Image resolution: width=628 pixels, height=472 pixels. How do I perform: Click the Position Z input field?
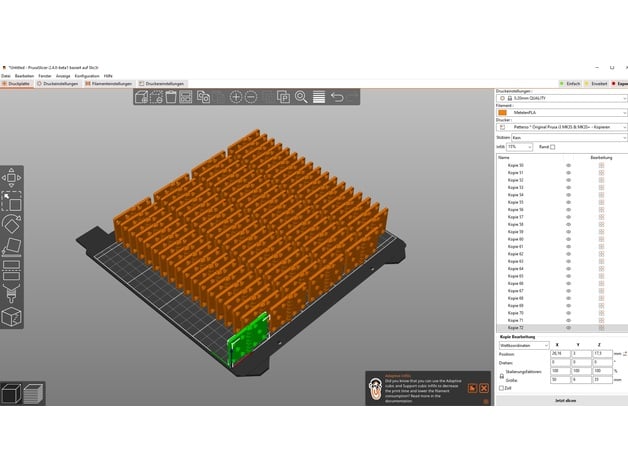(602, 354)
